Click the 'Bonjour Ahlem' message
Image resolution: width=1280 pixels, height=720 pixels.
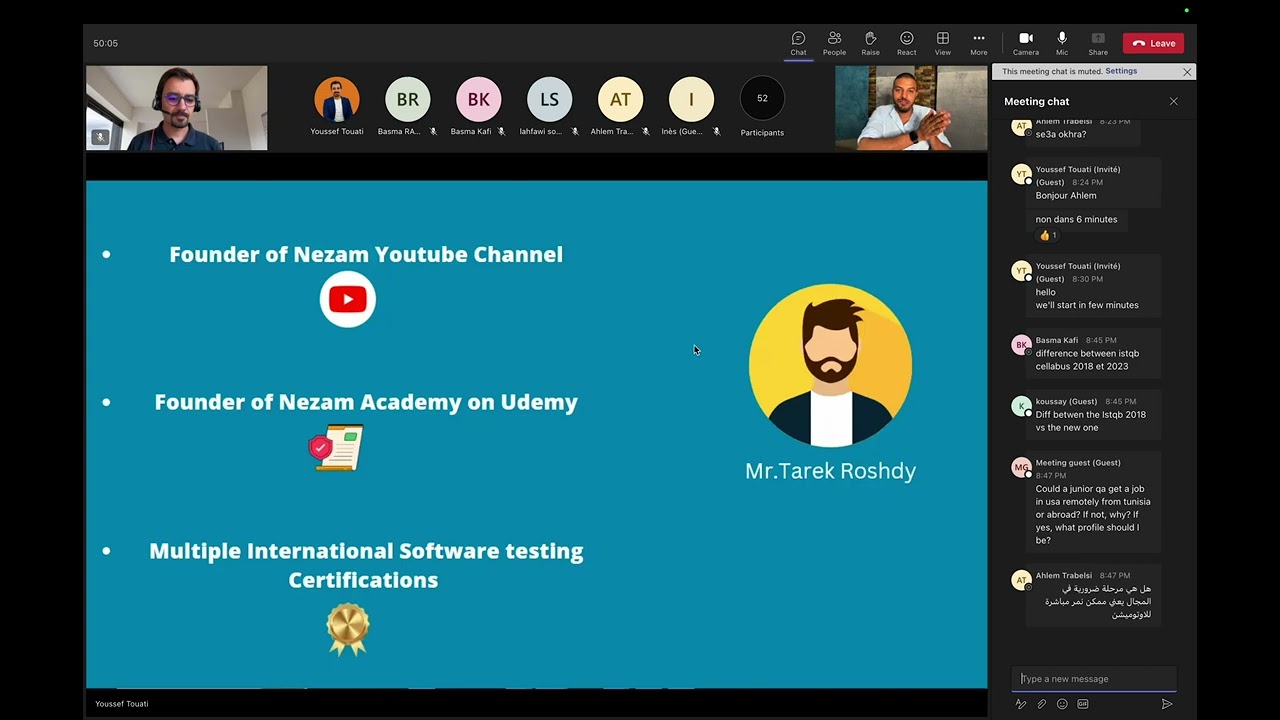[1066, 196]
